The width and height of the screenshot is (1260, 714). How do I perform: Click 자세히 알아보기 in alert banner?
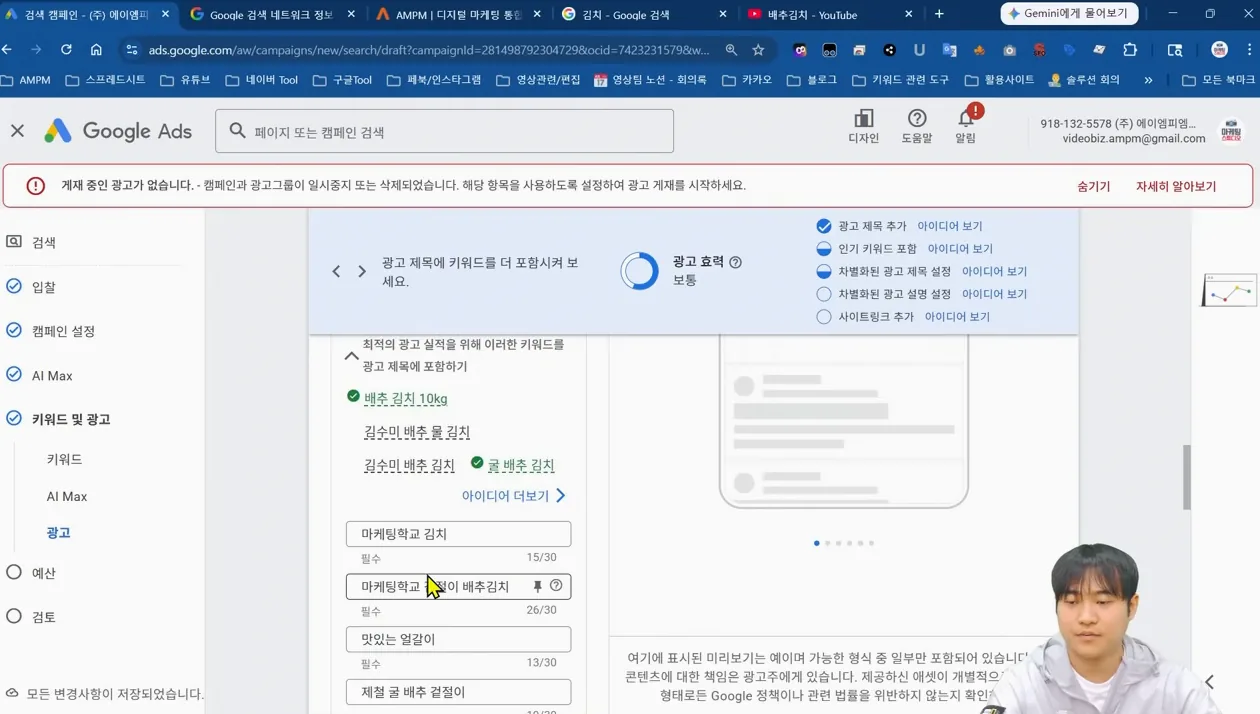1175,186
